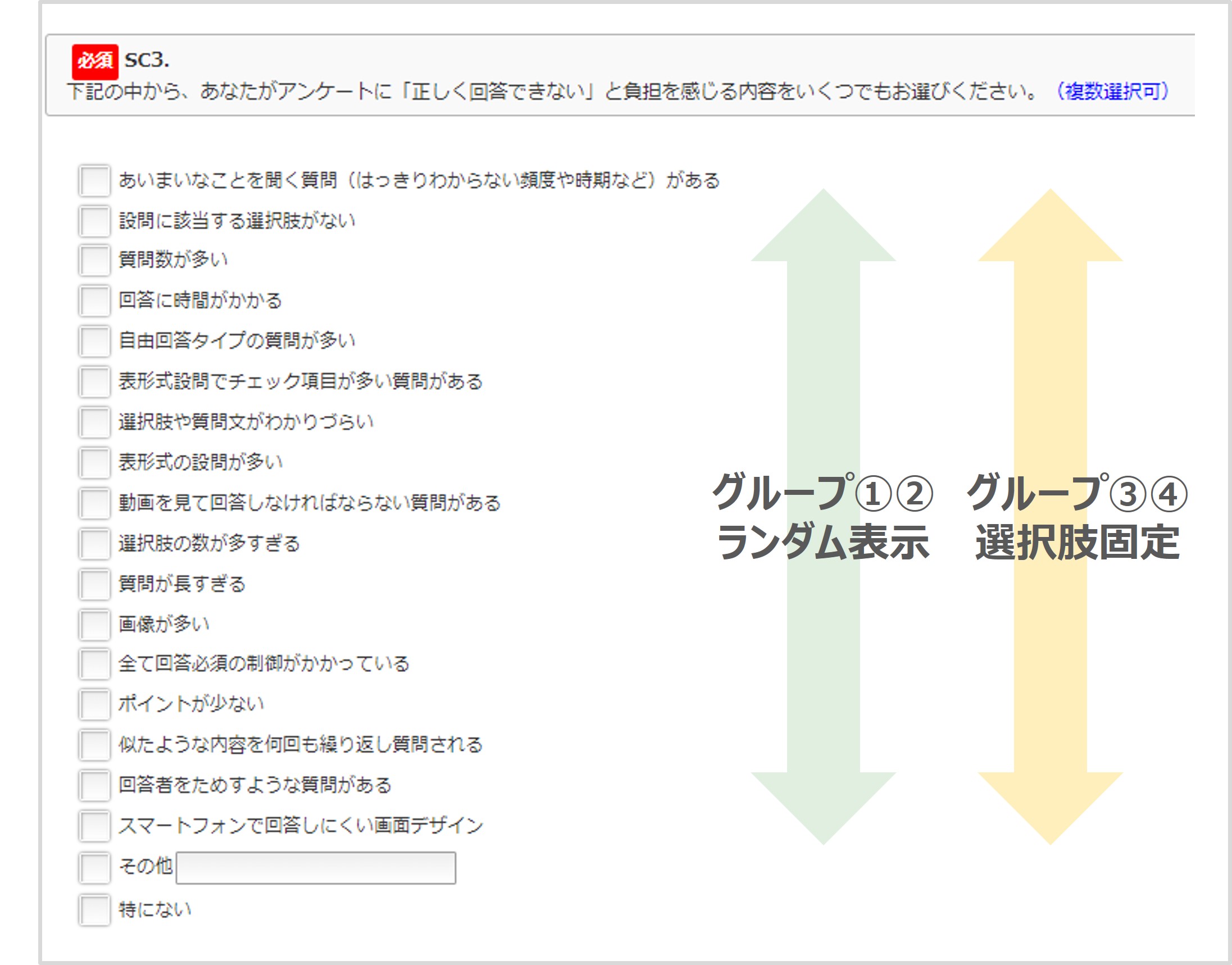Select the '画像が多い' checkbox

pos(94,624)
